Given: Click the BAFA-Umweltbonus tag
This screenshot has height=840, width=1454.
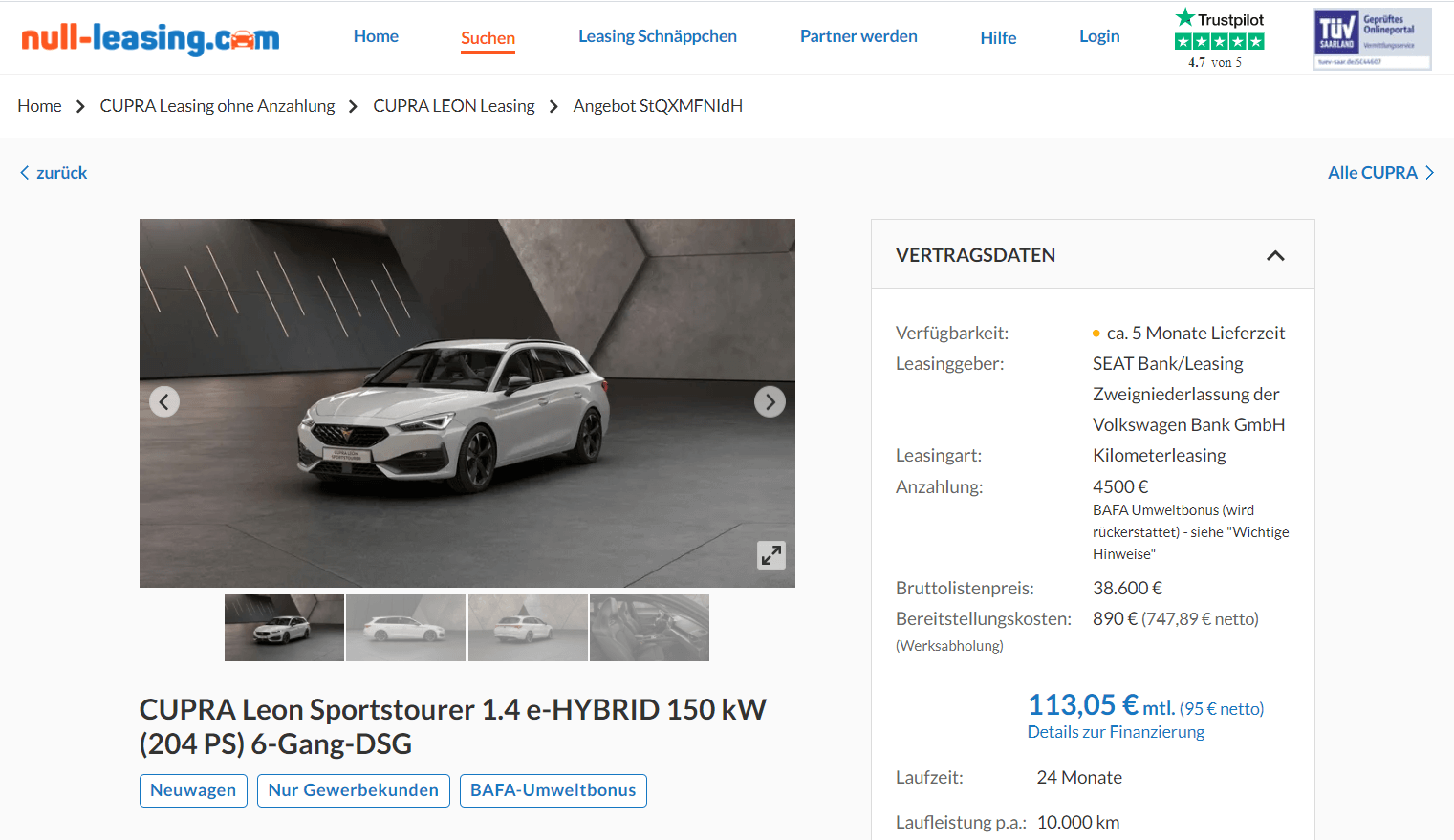Looking at the screenshot, I should point(553,790).
